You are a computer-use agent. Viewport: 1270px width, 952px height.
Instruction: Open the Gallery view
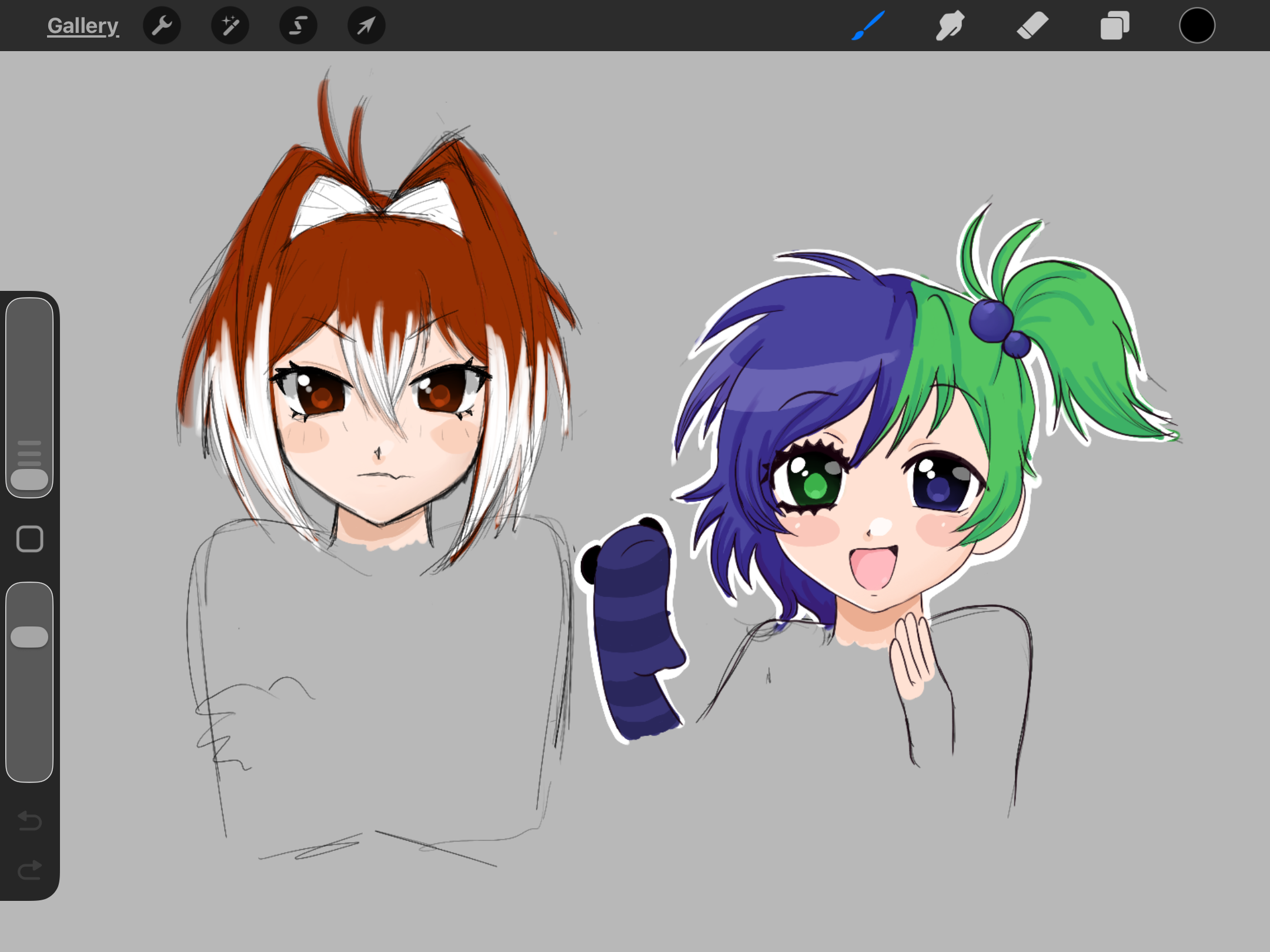(83, 26)
